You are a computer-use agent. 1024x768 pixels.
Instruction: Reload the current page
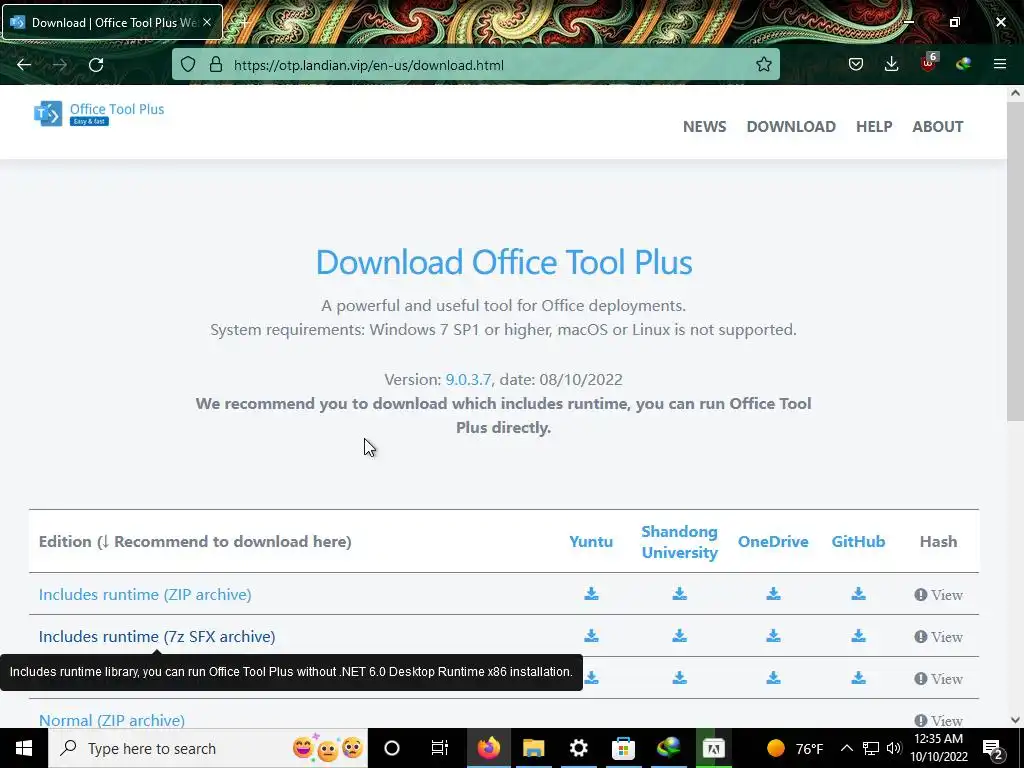pos(96,65)
